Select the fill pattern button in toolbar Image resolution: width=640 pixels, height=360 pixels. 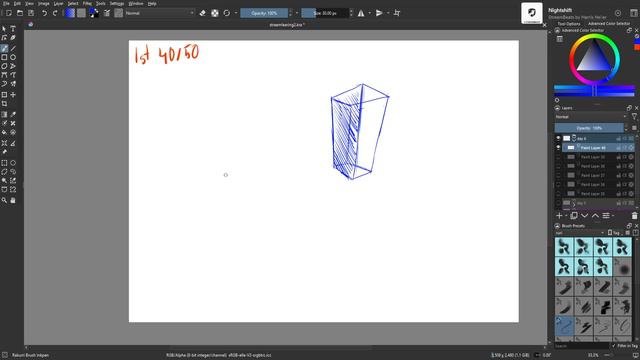82,13
